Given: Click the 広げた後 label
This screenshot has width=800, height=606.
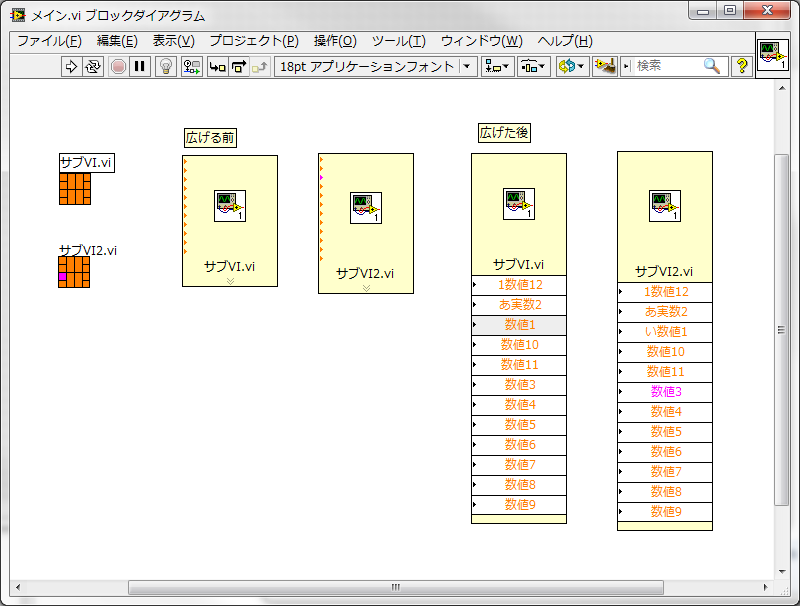Looking at the screenshot, I should click(504, 133).
